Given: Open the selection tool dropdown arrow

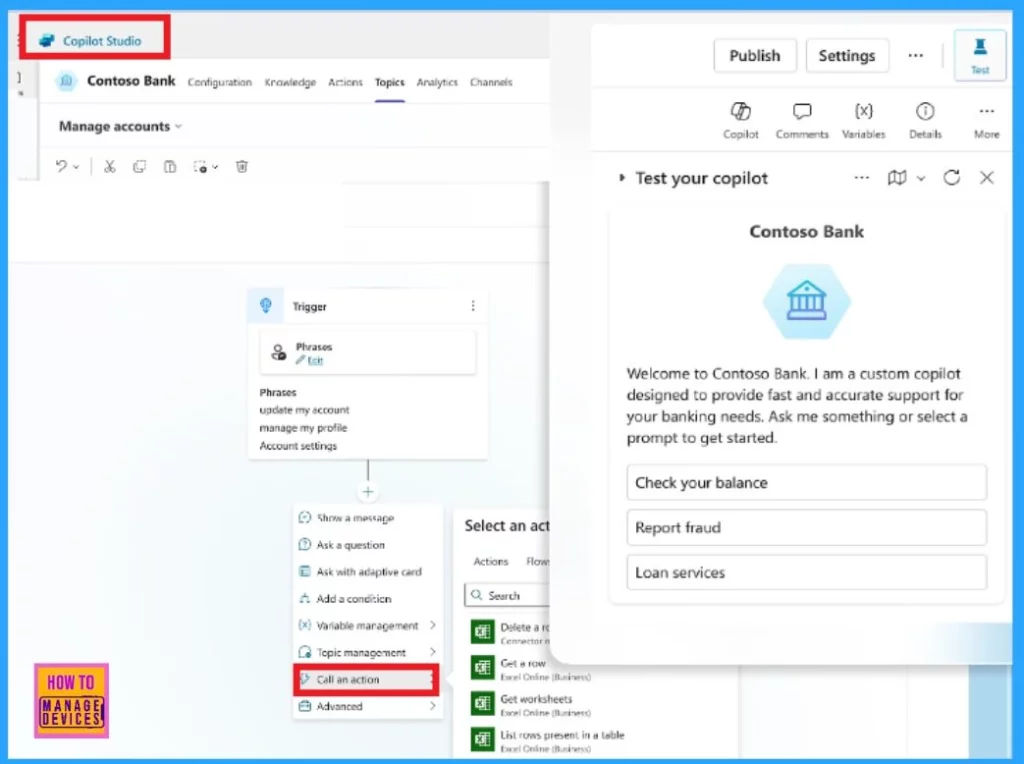Looking at the screenshot, I should 215,167.
